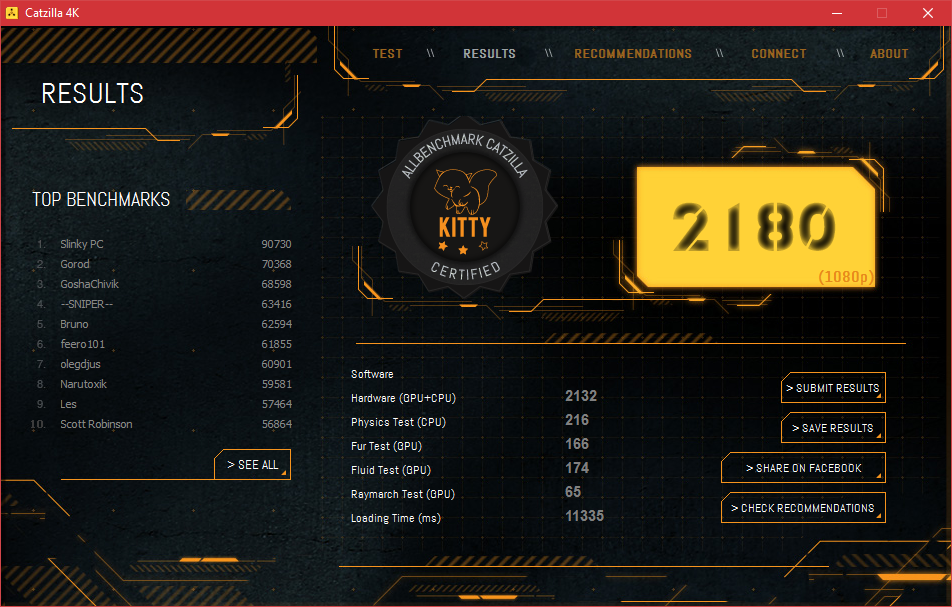Click the score 56864
This screenshot has height=607, width=952.
[276, 424]
